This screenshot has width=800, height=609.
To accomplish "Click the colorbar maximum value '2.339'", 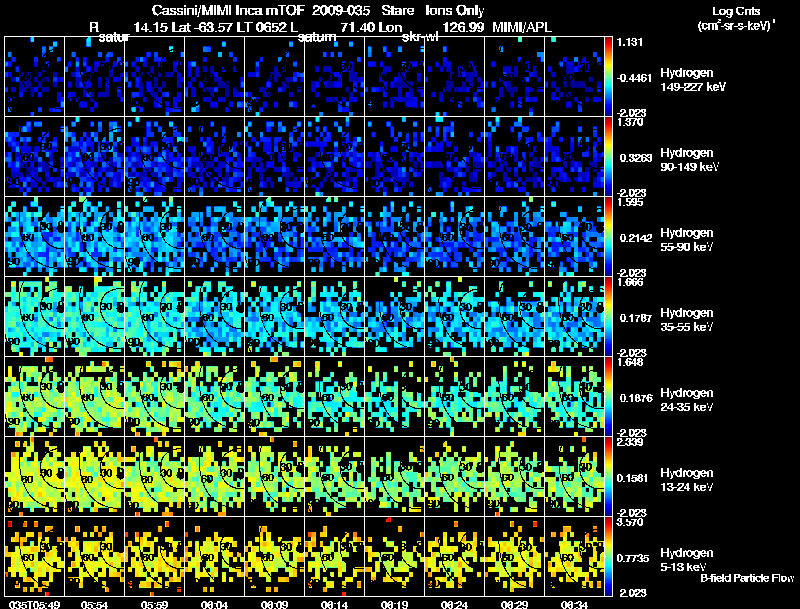I will point(631,442).
